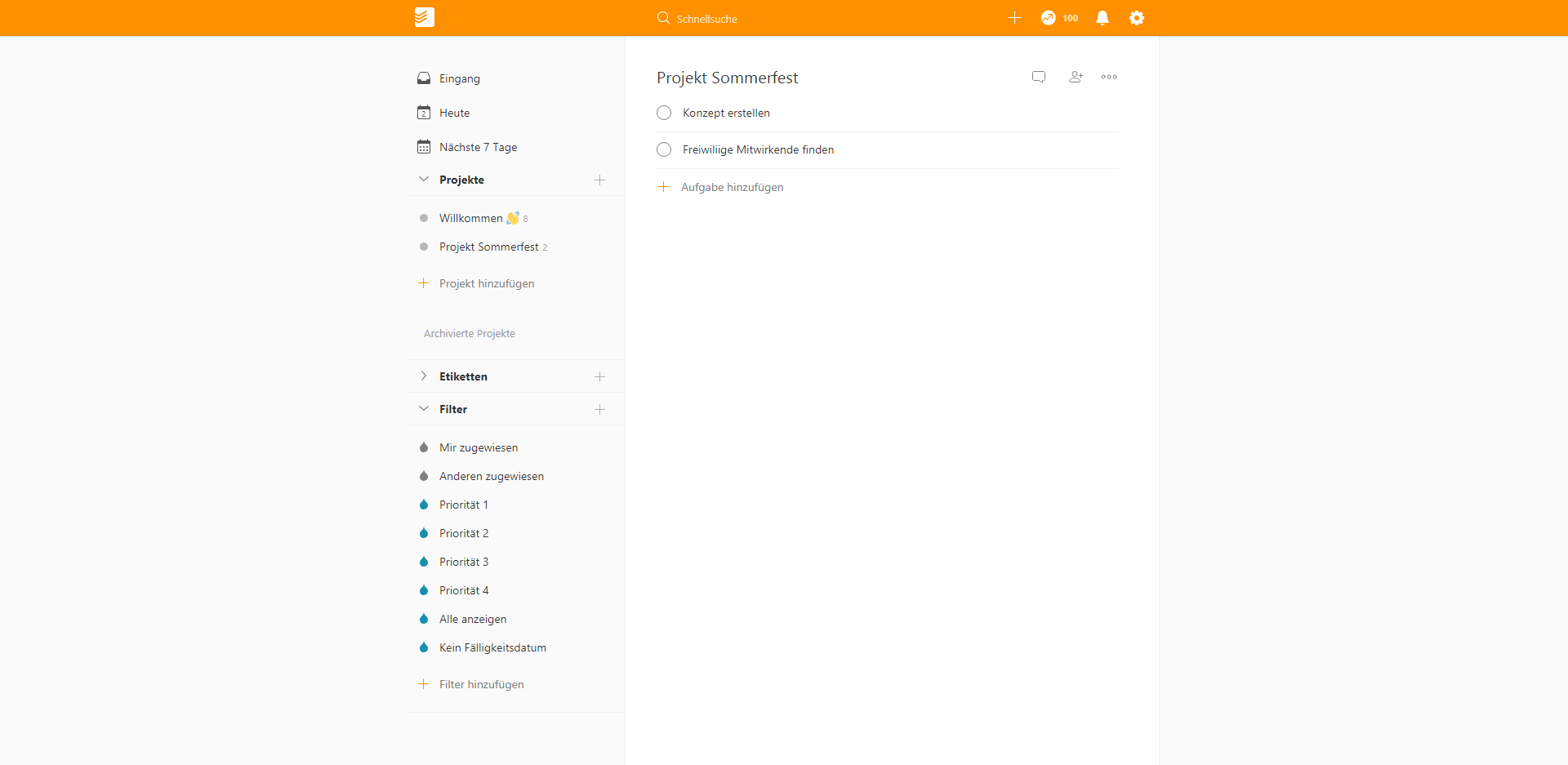This screenshot has width=1568, height=765.
Task: Click the blue drop icon for Priorität 1
Action: pos(424,505)
